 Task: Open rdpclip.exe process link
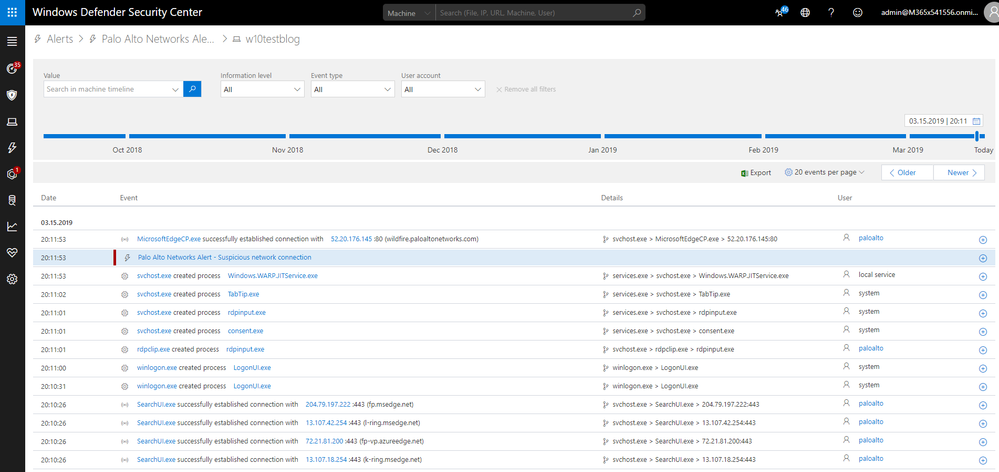coord(154,349)
